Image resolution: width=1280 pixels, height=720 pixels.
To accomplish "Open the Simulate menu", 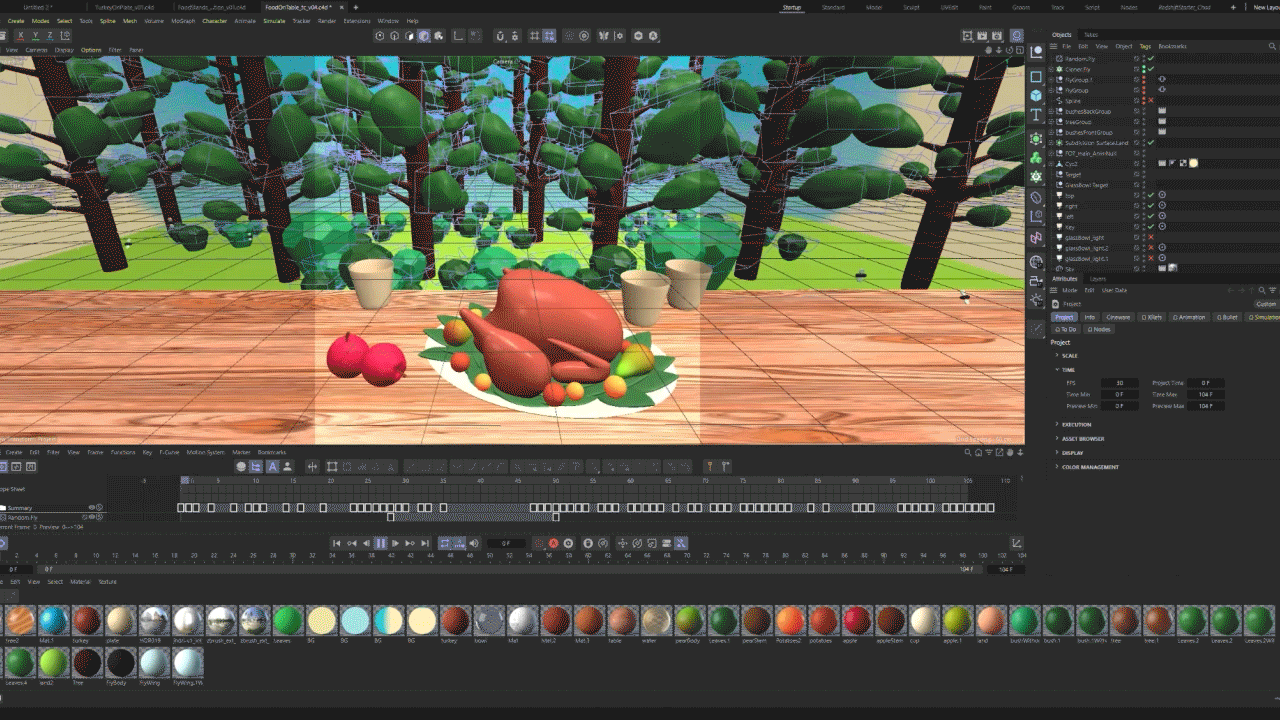I will 274,21.
